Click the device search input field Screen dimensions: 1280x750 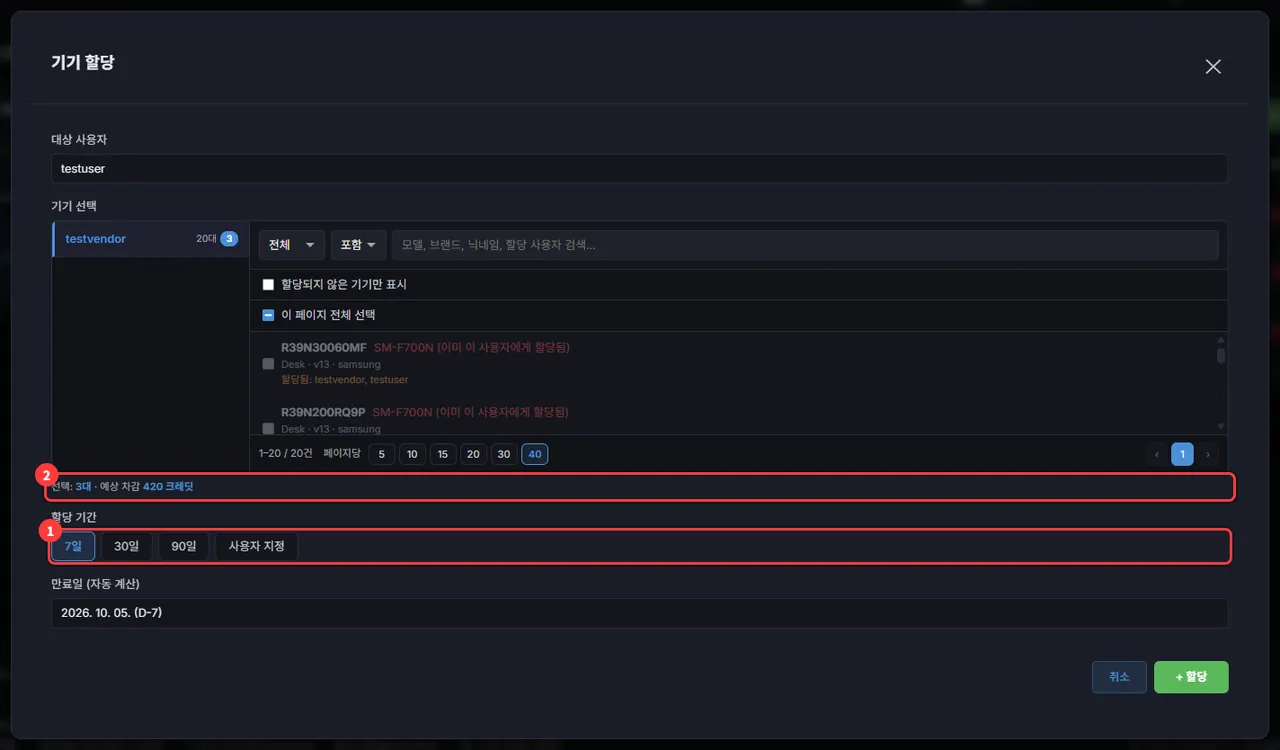coord(805,245)
